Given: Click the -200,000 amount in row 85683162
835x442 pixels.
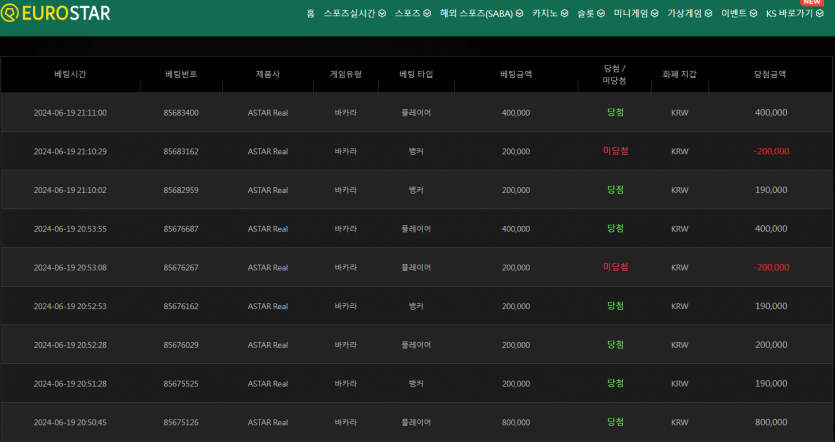Looking at the screenshot, I should (771, 151).
